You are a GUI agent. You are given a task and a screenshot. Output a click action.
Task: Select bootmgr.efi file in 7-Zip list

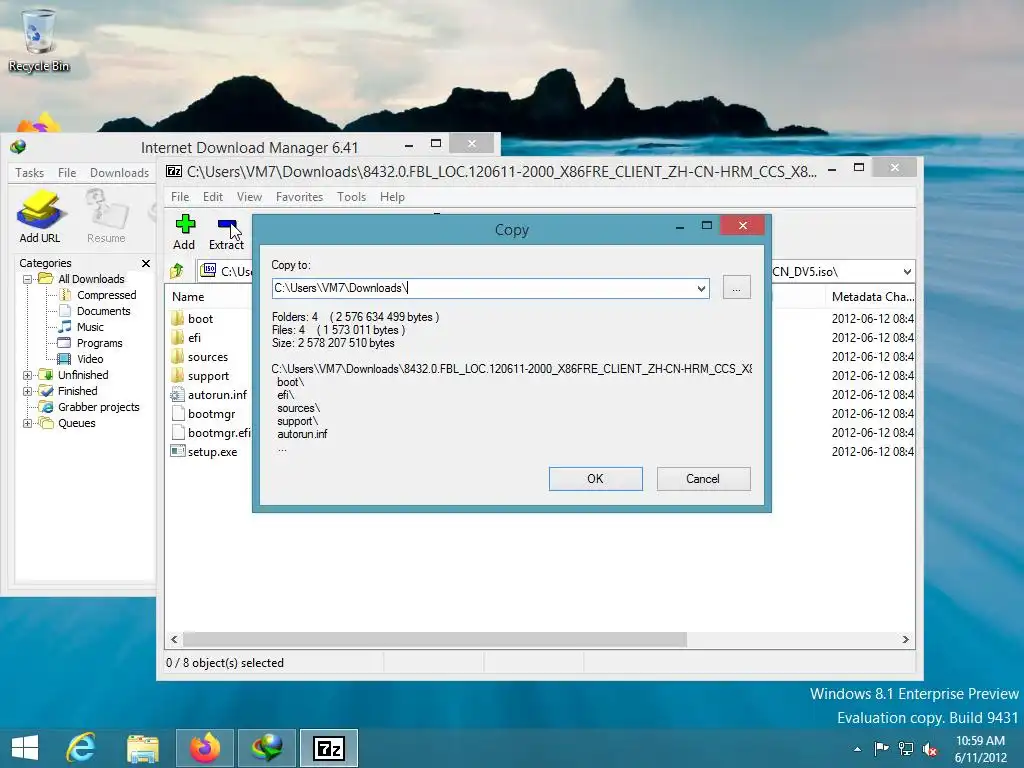click(219, 432)
